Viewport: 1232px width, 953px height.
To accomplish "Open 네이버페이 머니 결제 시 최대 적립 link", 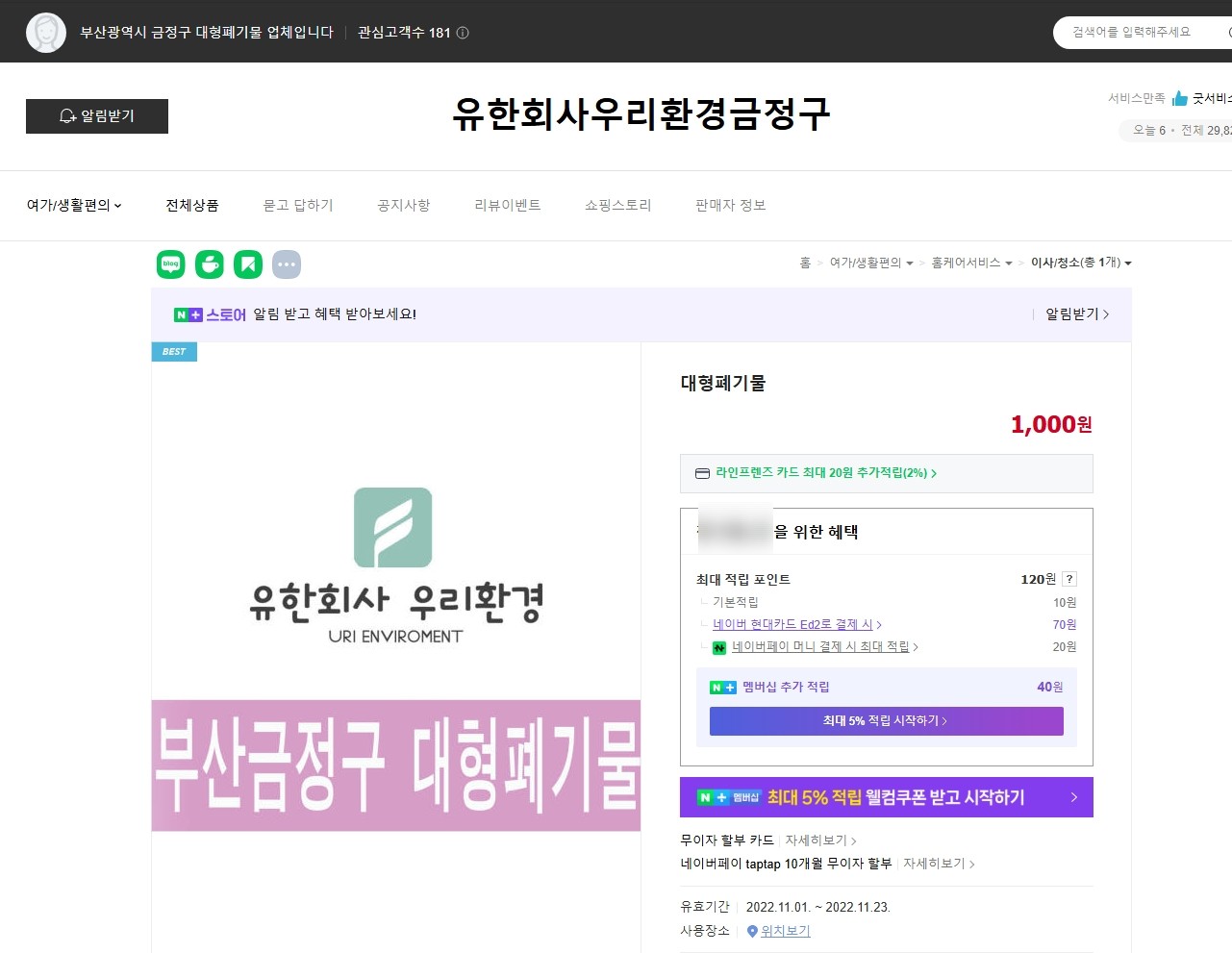I will pyautogui.click(x=825, y=647).
